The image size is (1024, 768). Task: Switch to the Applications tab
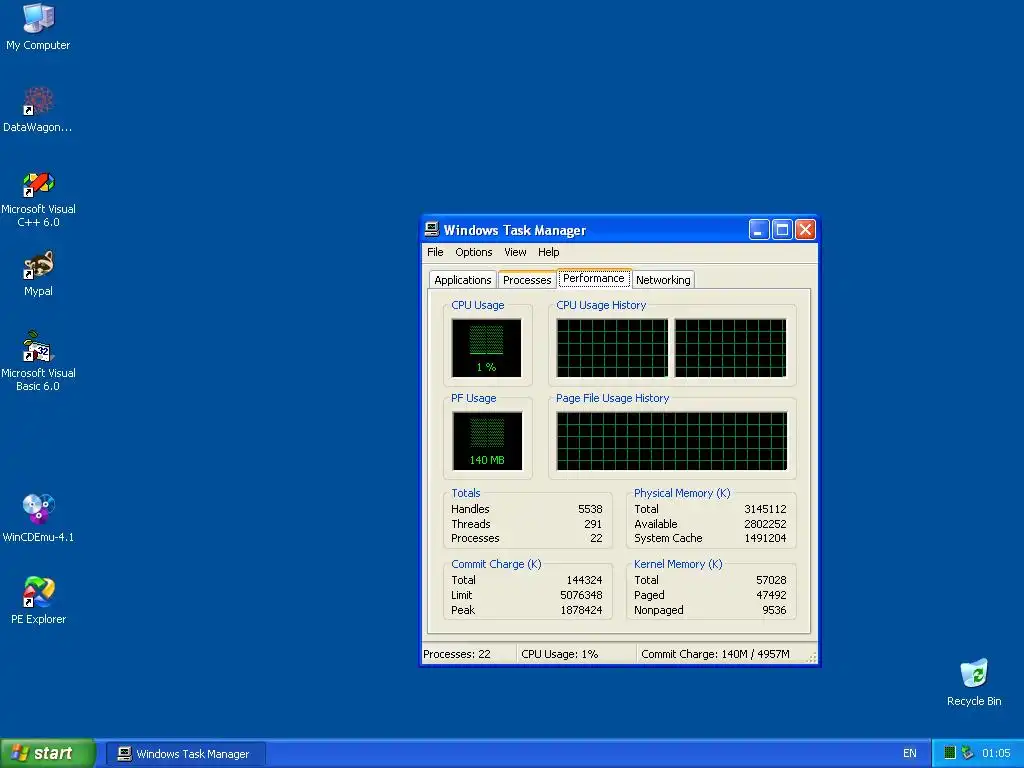(x=462, y=280)
